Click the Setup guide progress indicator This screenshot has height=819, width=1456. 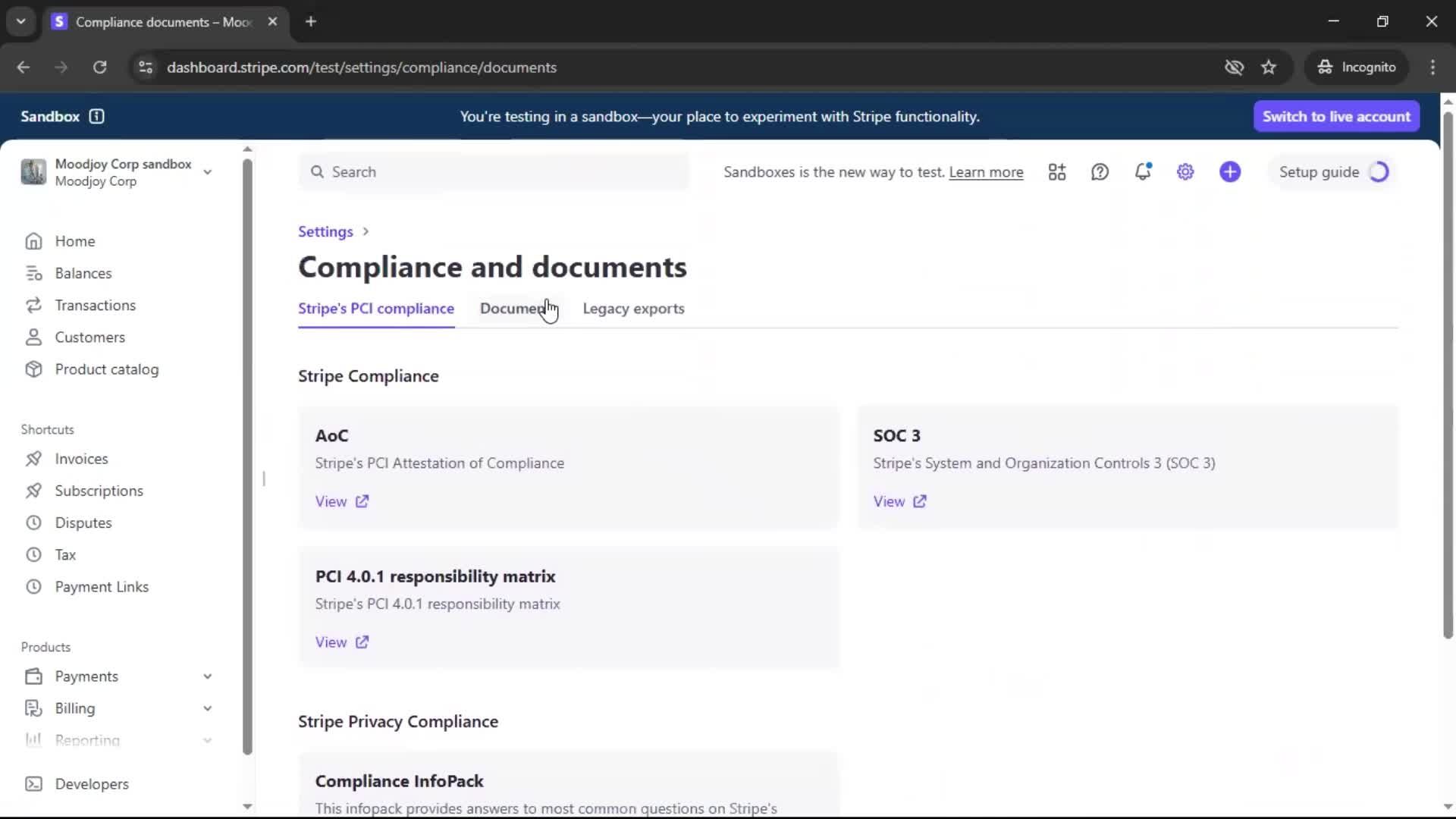tap(1378, 172)
